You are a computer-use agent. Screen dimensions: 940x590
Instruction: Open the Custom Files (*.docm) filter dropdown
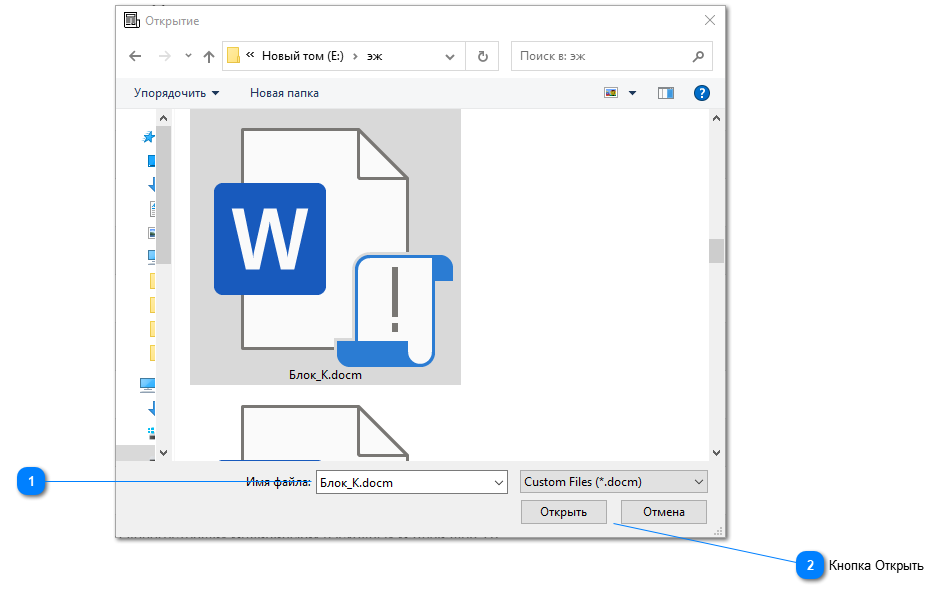coord(613,482)
